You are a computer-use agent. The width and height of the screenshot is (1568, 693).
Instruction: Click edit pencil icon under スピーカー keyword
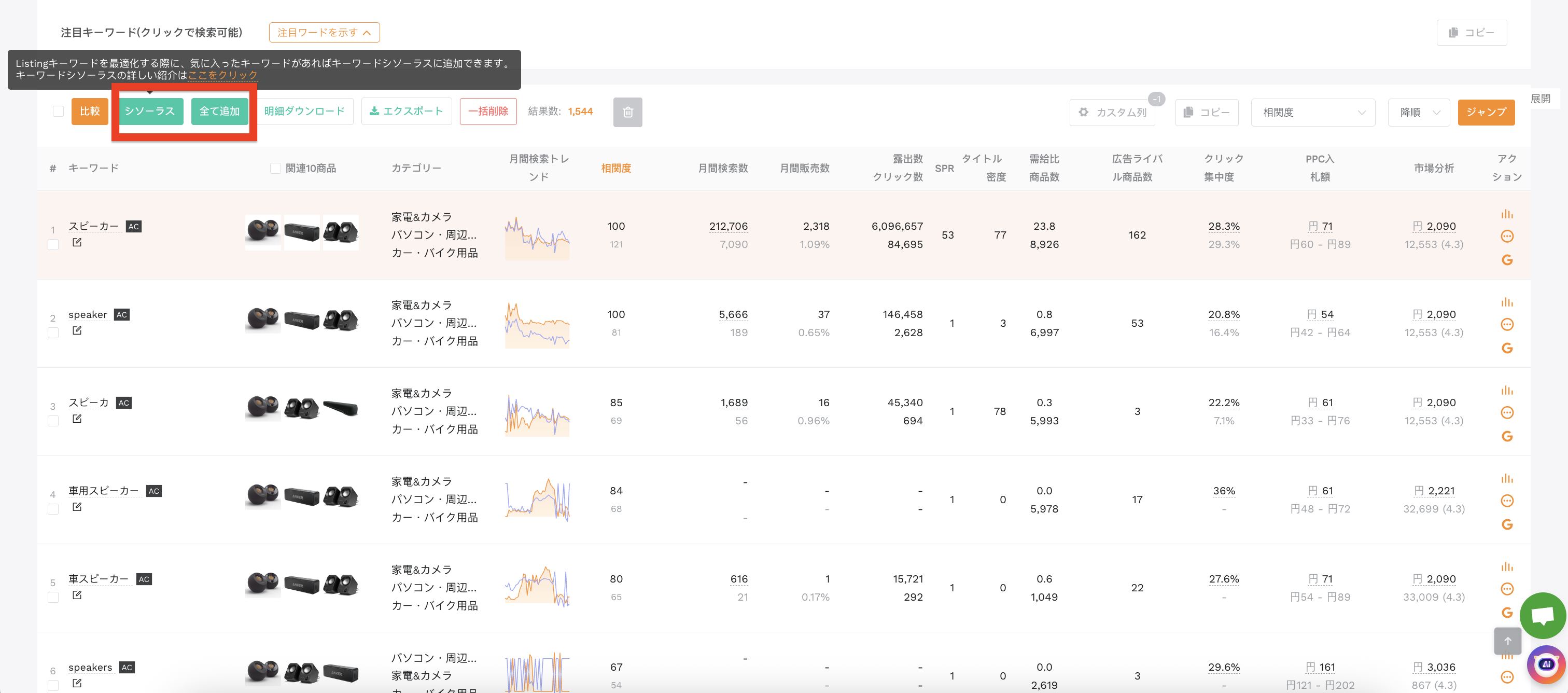(77, 242)
